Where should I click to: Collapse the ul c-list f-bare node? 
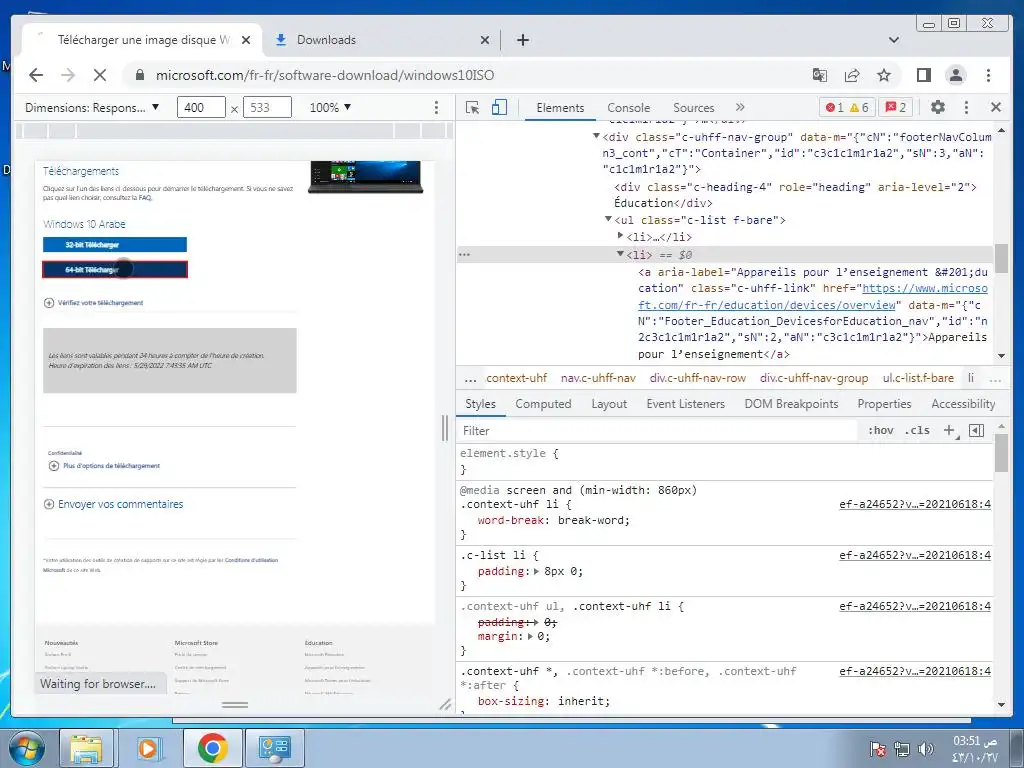(608, 219)
